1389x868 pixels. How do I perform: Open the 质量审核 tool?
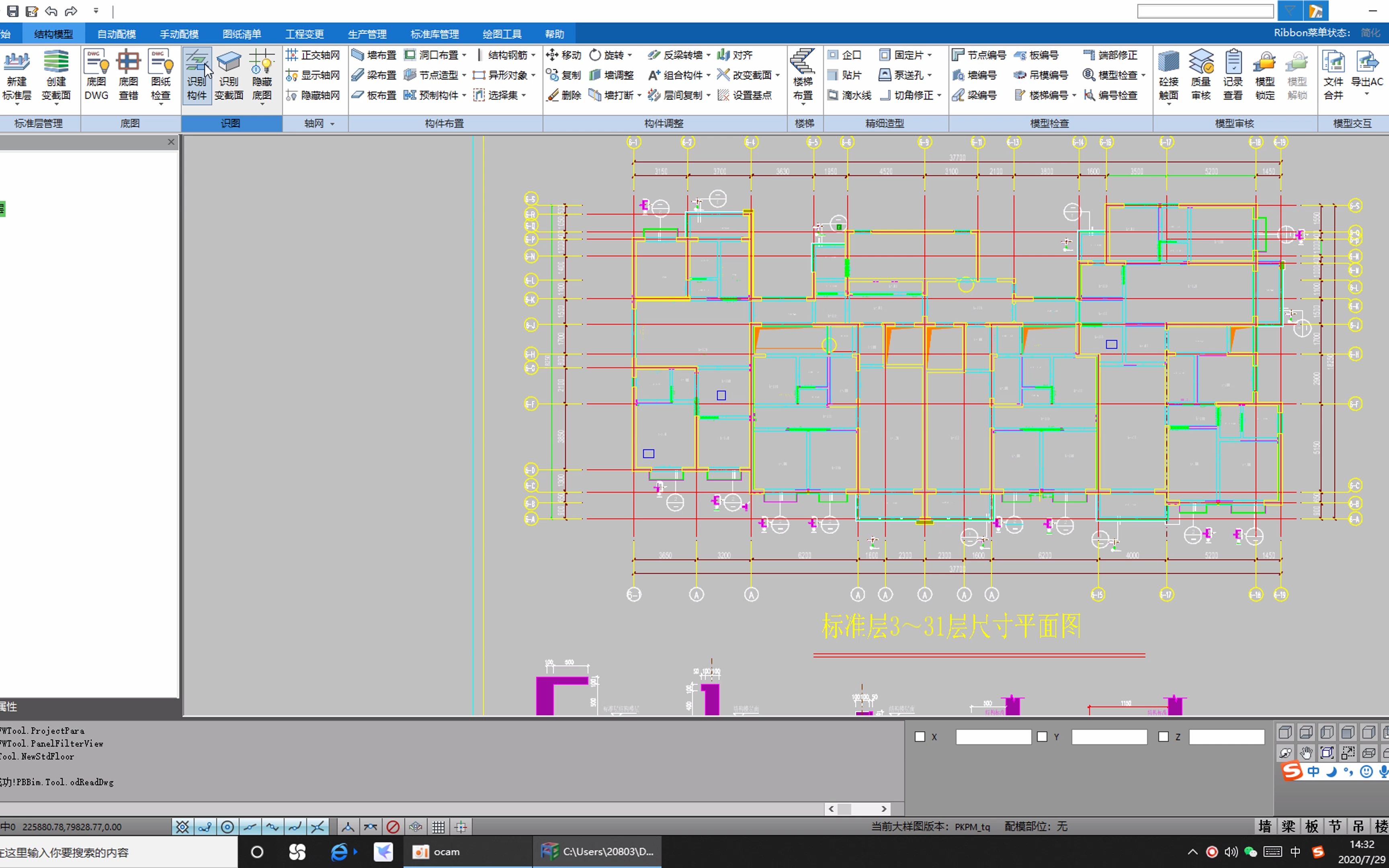1201,75
